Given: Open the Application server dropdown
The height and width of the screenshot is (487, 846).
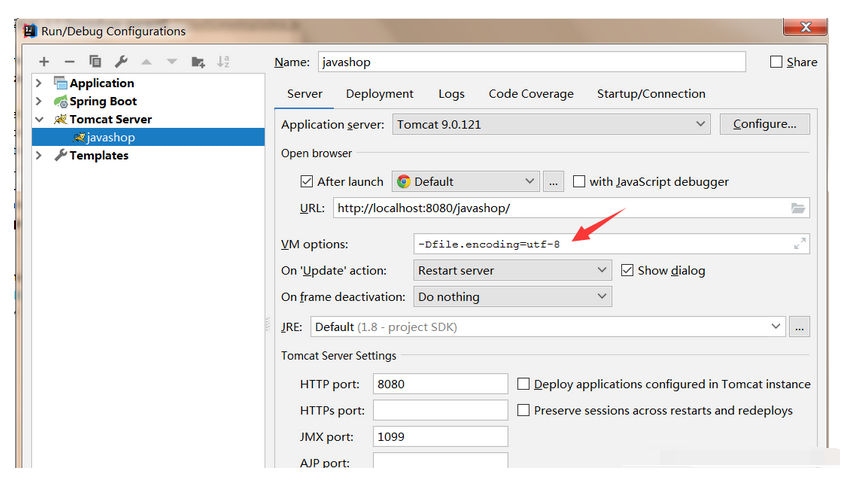Looking at the screenshot, I should tap(551, 125).
